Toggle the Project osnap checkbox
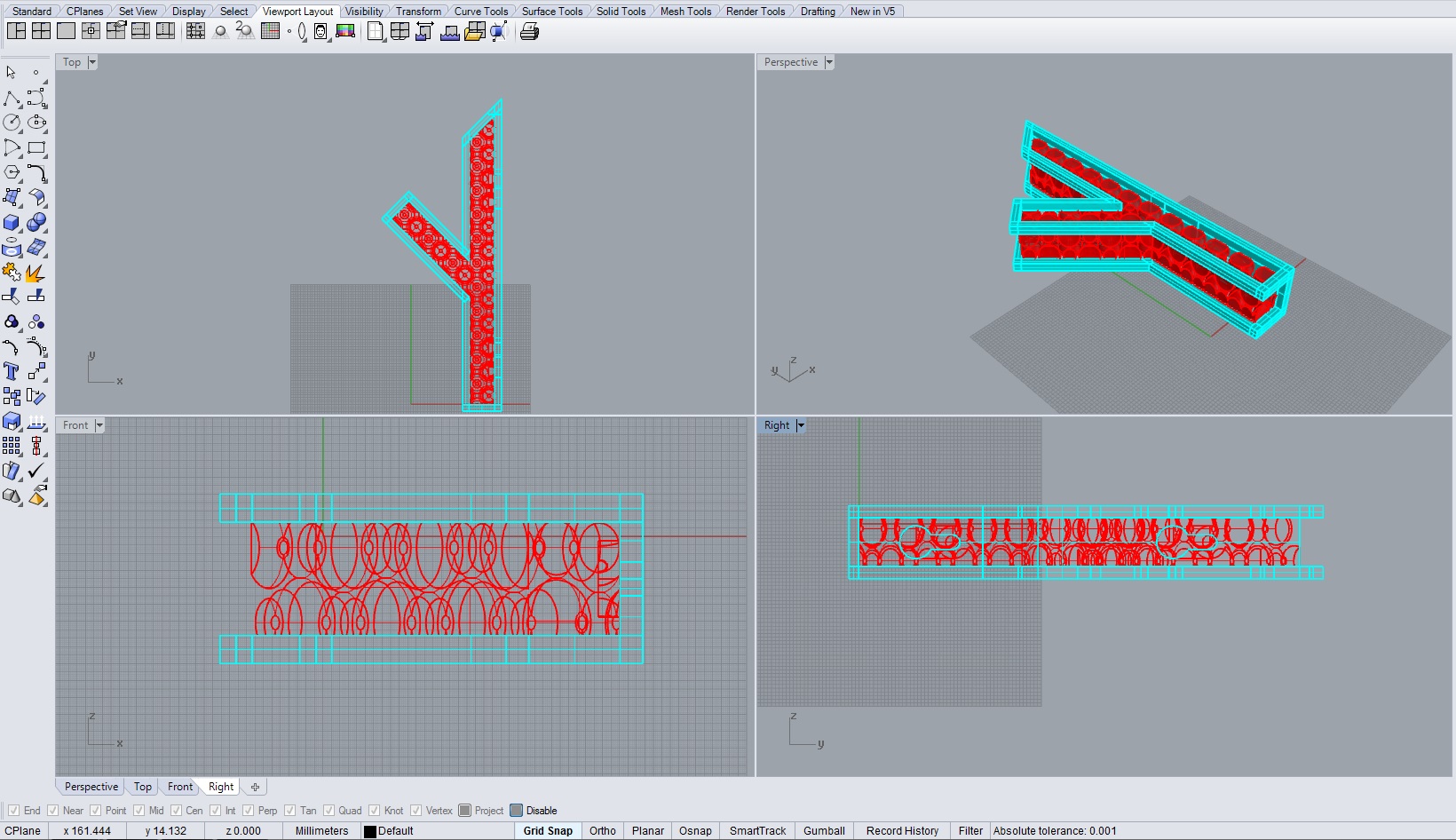 click(x=464, y=811)
